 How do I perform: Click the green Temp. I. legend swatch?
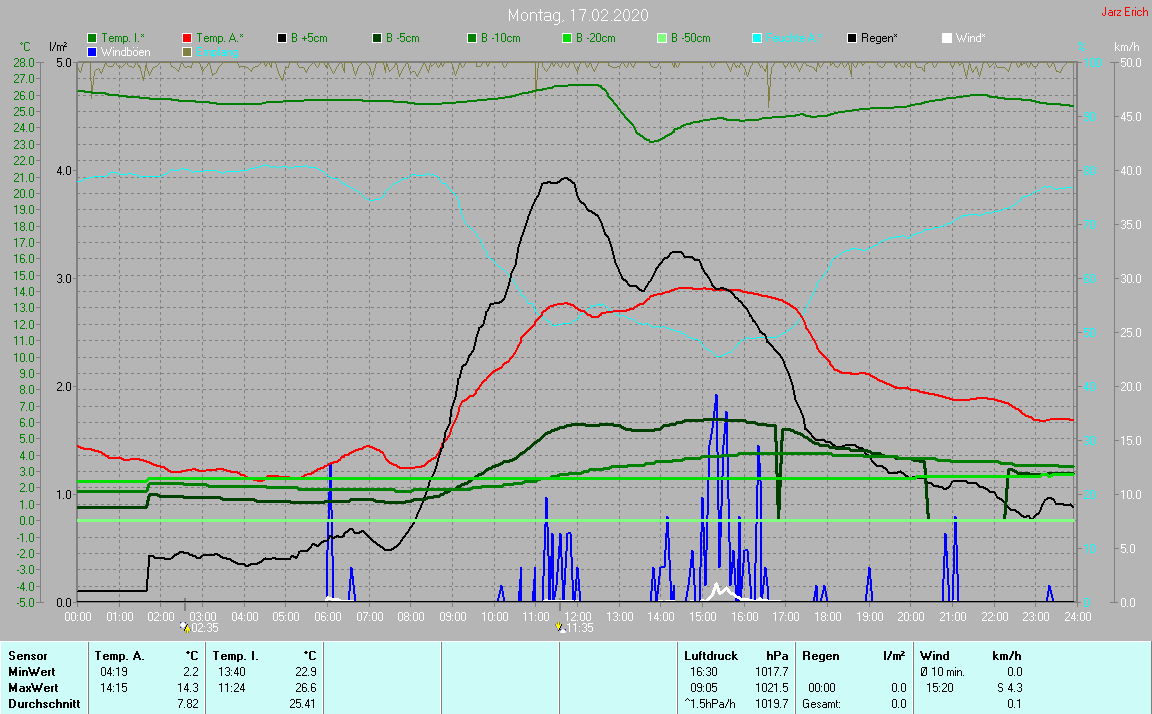pyautogui.click(x=93, y=38)
